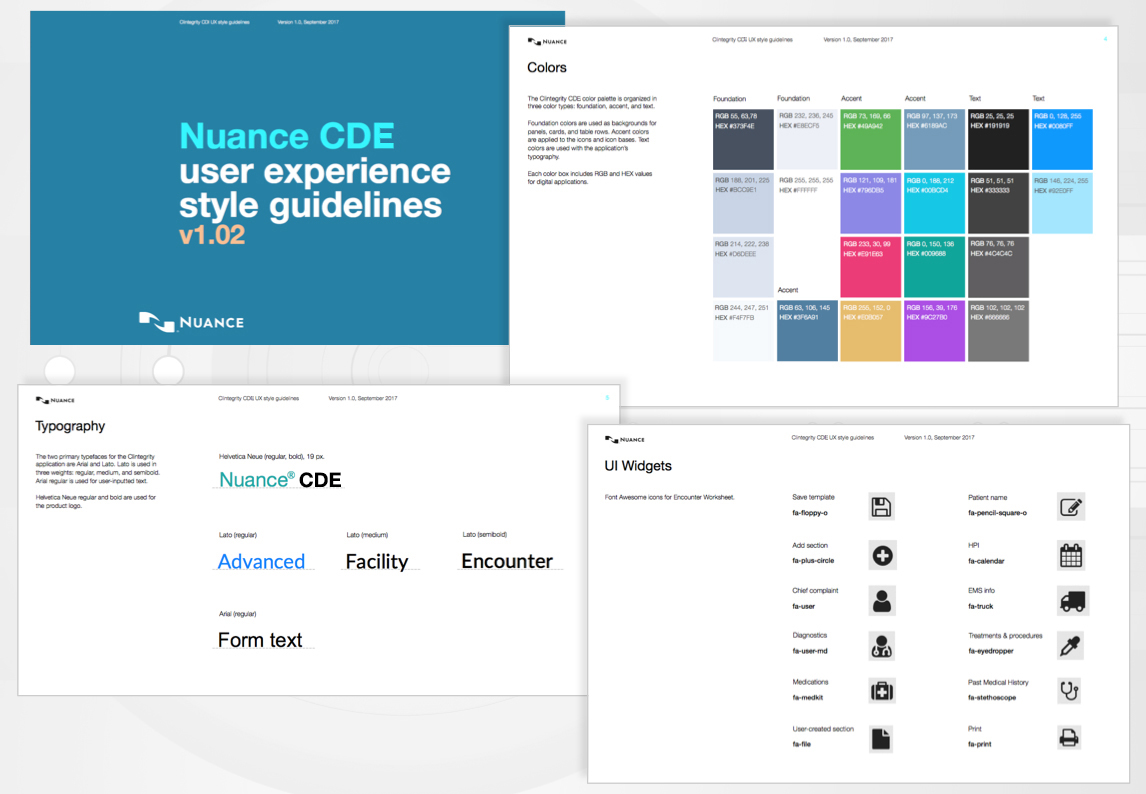Screen dimensions: 1146x794
Task: Click the 'fa-truck' icon name label
Action: (980, 606)
